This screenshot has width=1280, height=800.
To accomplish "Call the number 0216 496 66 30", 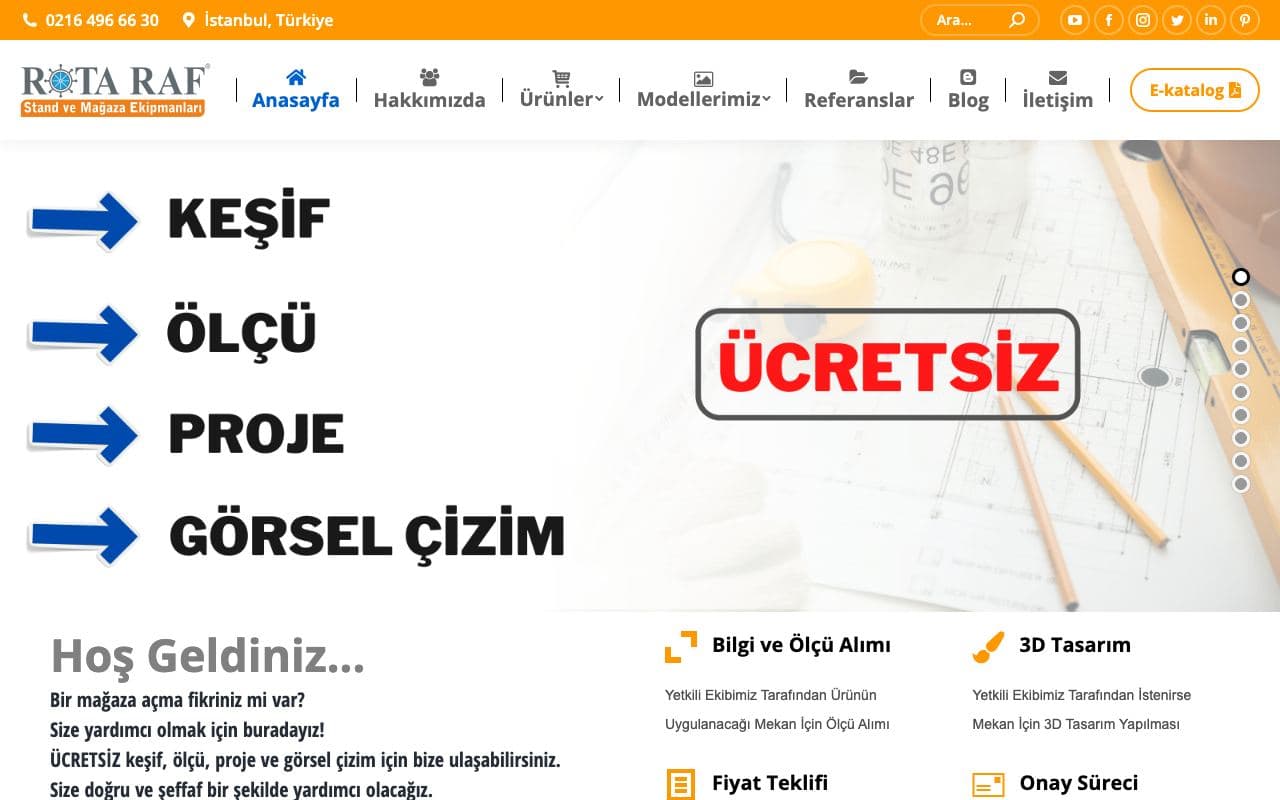I will coord(102,20).
